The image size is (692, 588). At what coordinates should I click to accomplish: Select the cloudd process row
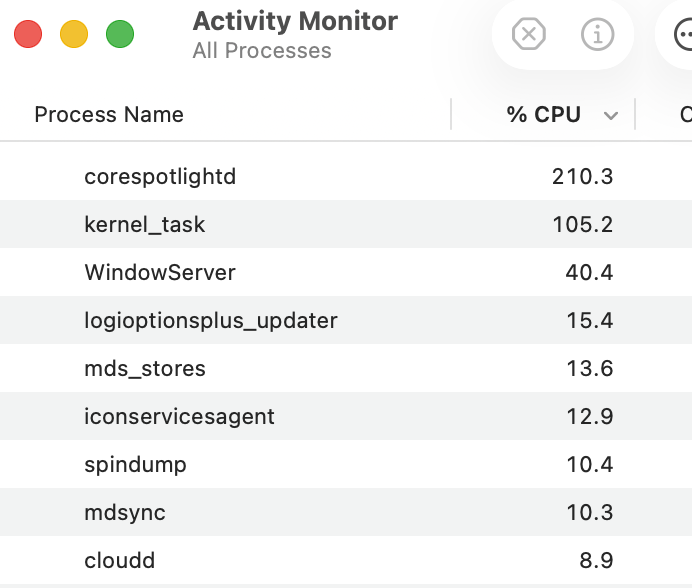[x=120, y=561]
